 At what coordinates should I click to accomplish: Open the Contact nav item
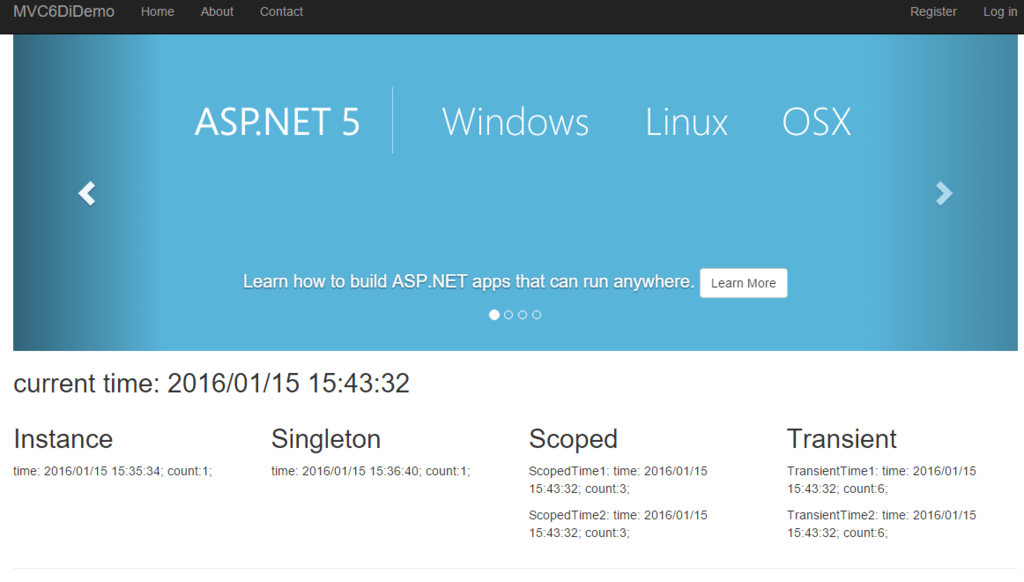click(x=281, y=12)
